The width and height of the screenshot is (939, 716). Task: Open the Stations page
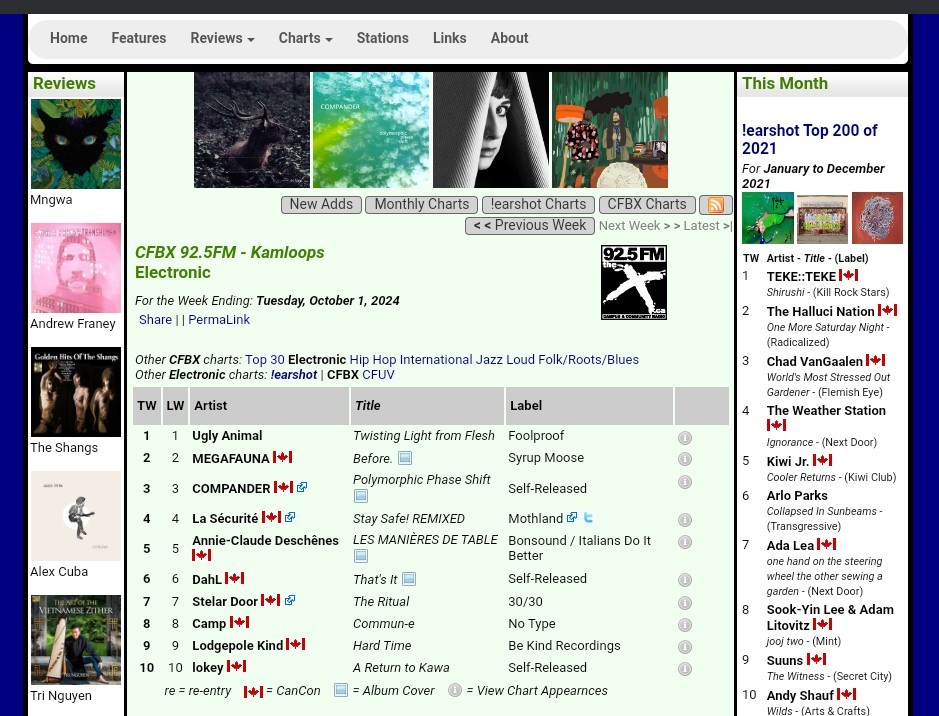(383, 38)
